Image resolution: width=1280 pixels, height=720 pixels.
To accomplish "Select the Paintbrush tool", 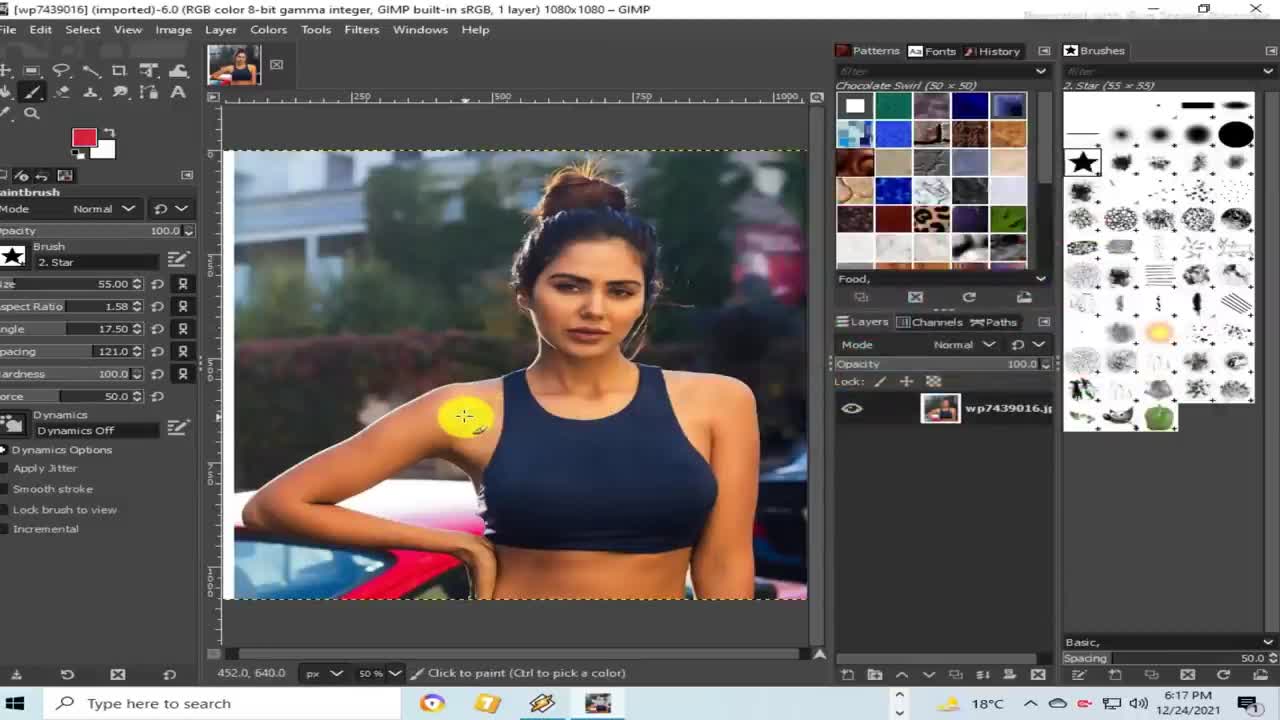I will click(32, 92).
